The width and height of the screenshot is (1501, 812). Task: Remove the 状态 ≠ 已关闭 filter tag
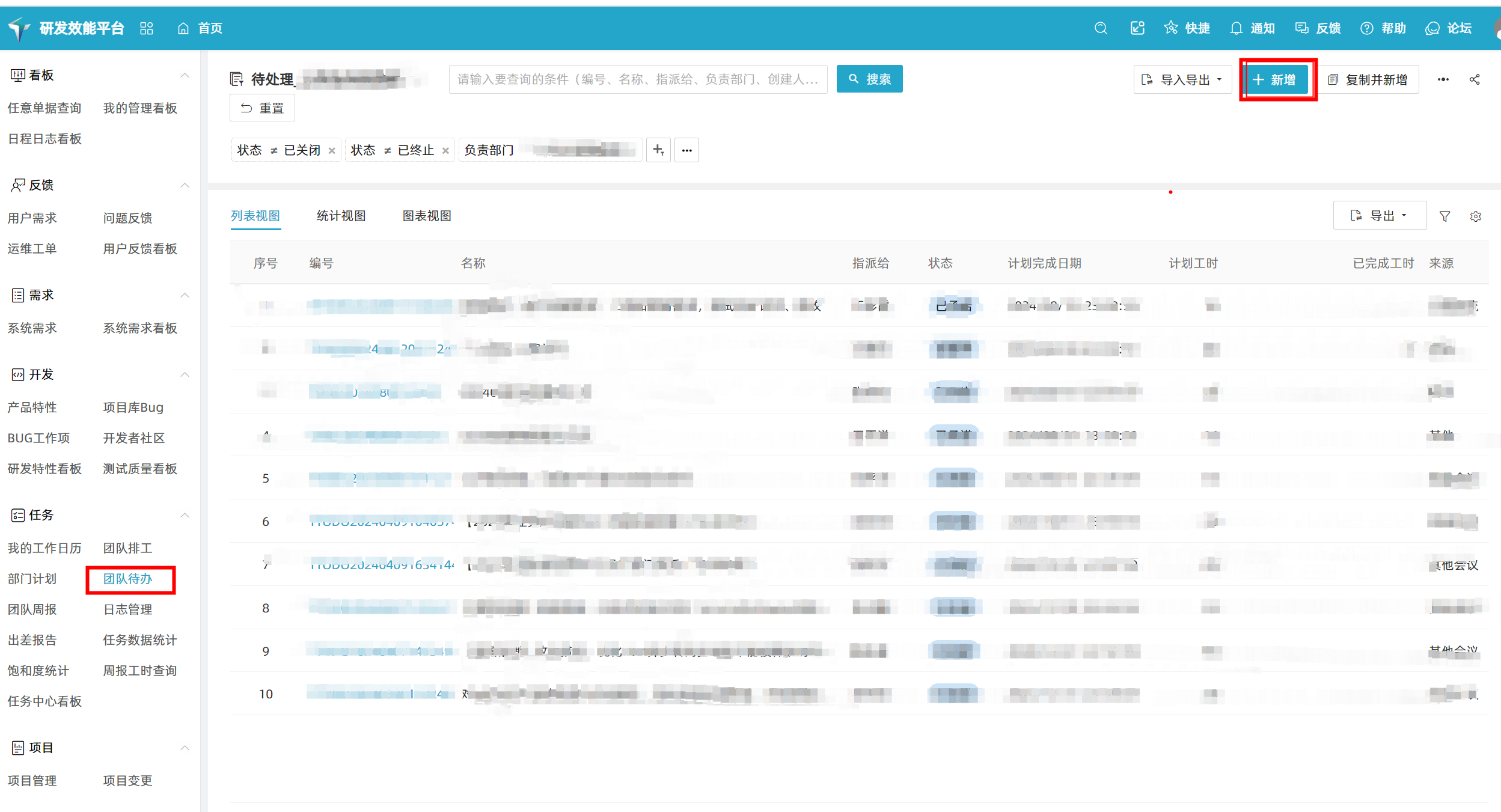click(332, 151)
